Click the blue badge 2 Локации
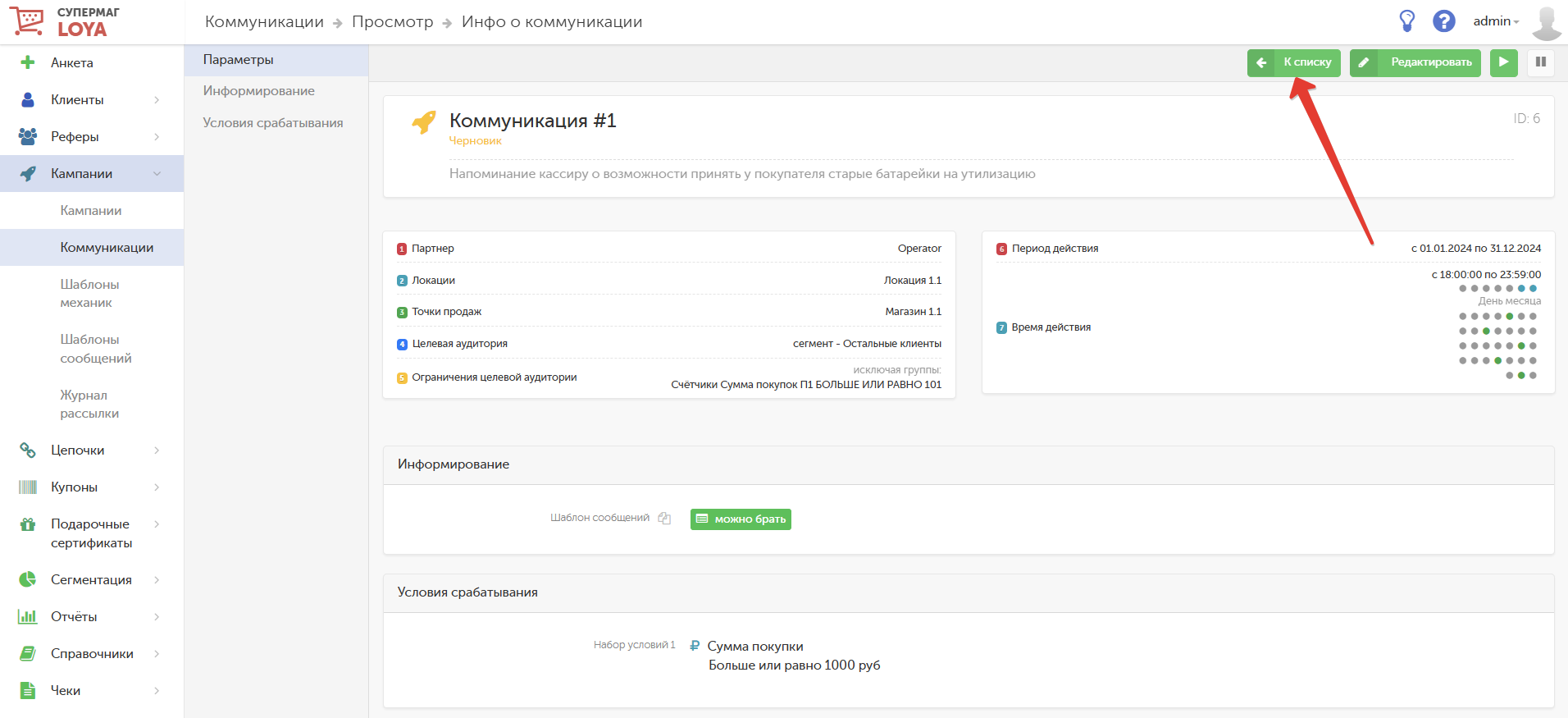Image resolution: width=1568 pixels, height=718 pixels. [x=402, y=281]
